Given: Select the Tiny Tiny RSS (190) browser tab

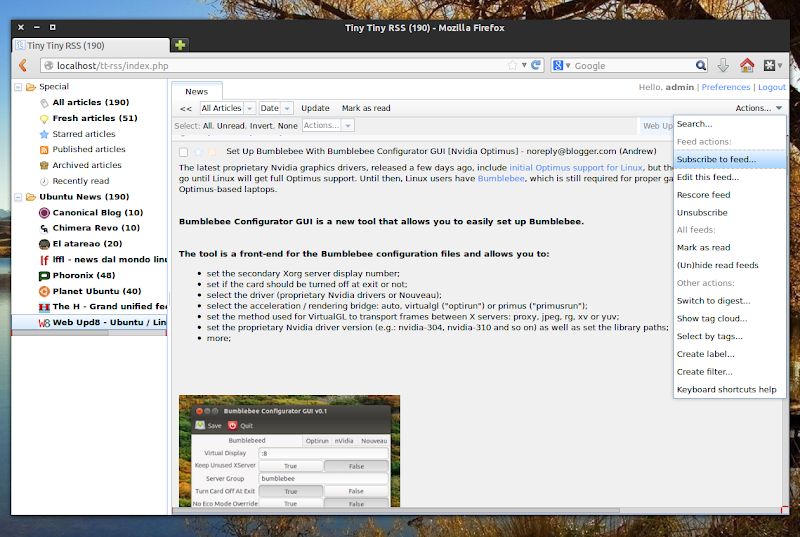Looking at the screenshot, I should [x=91, y=45].
